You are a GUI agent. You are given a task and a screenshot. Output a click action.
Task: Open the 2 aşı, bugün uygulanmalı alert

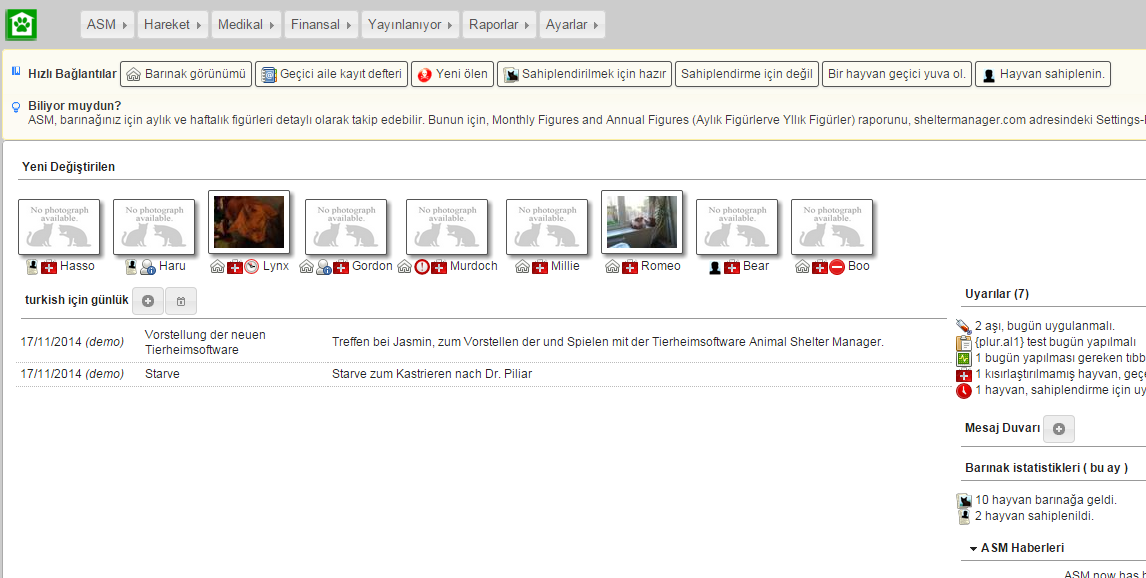click(x=1045, y=326)
